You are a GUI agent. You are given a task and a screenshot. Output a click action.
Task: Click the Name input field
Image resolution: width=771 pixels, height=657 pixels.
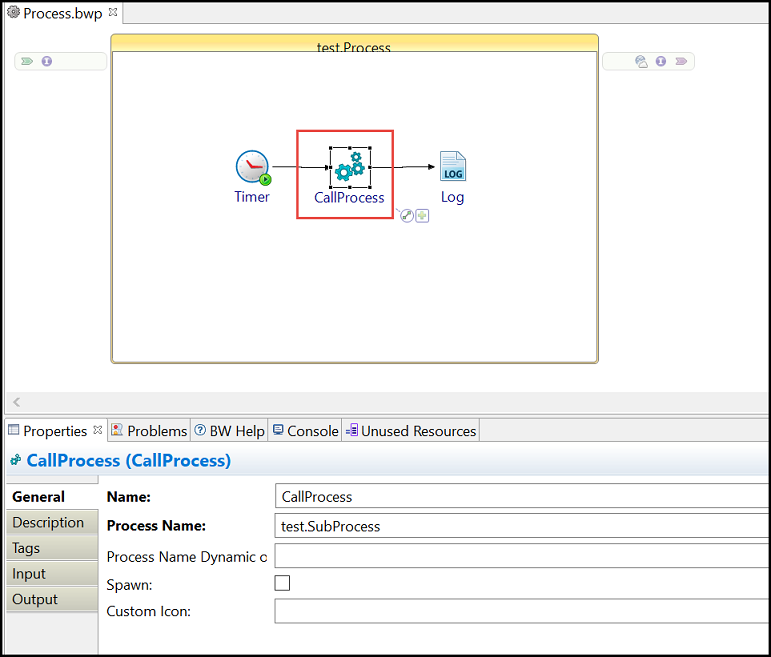coord(522,496)
